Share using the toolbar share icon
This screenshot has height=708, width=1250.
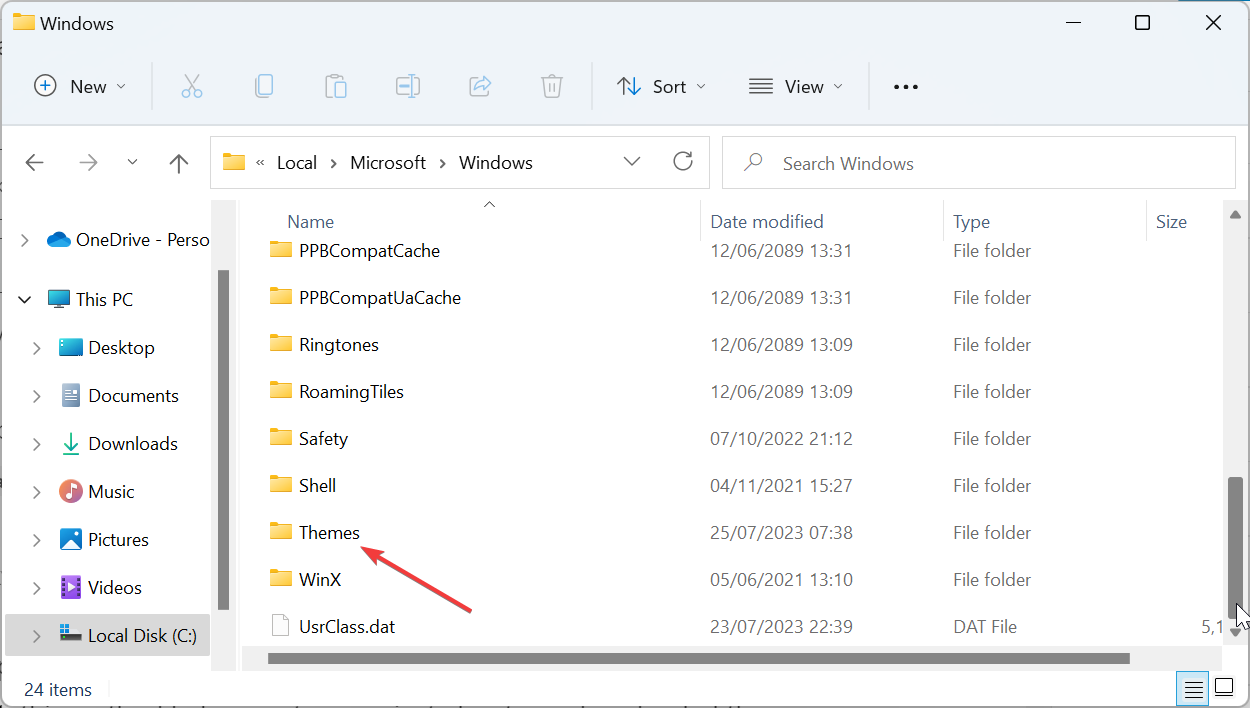(x=480, y=86)
